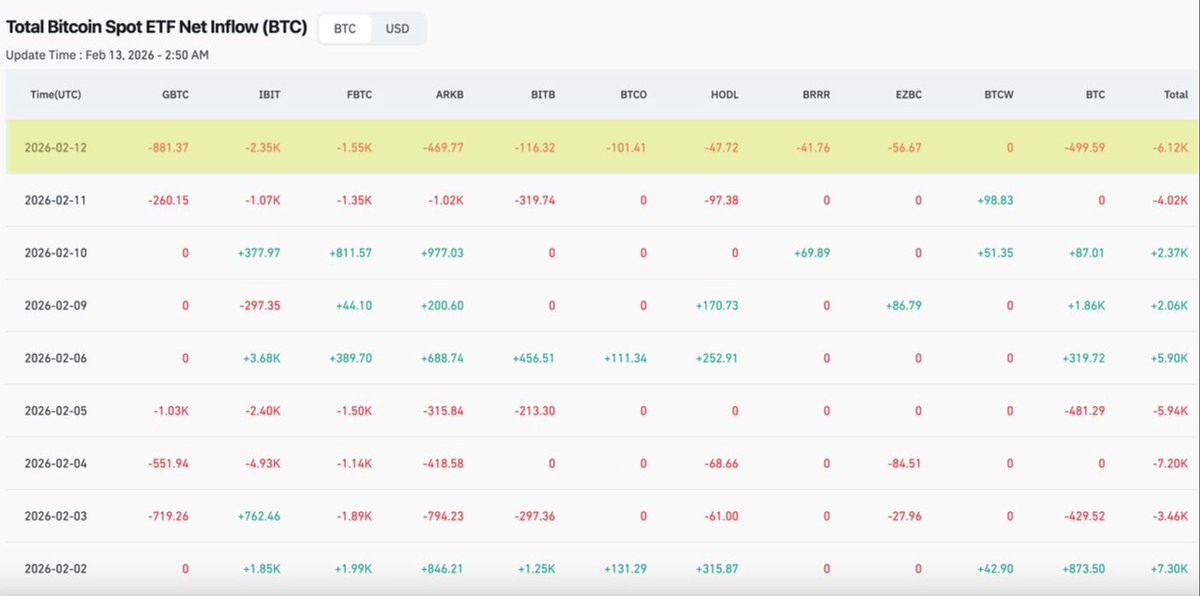Image resolution: width=1200 pixels, height=596 pixels.
Task: Click ARKB value +977.03
Action: [442, 253]
